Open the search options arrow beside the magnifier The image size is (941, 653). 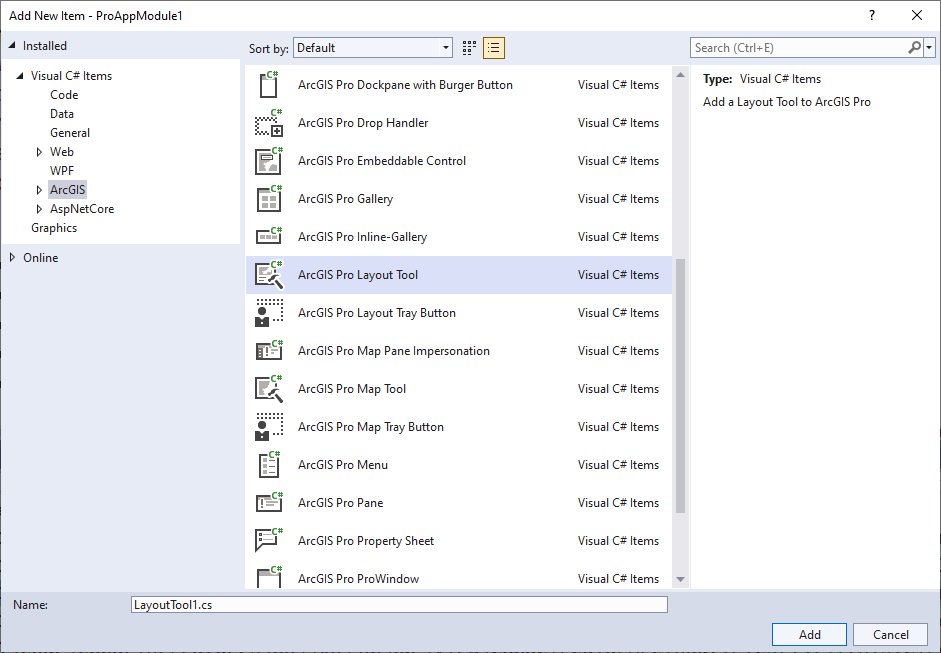pos(929,47)
